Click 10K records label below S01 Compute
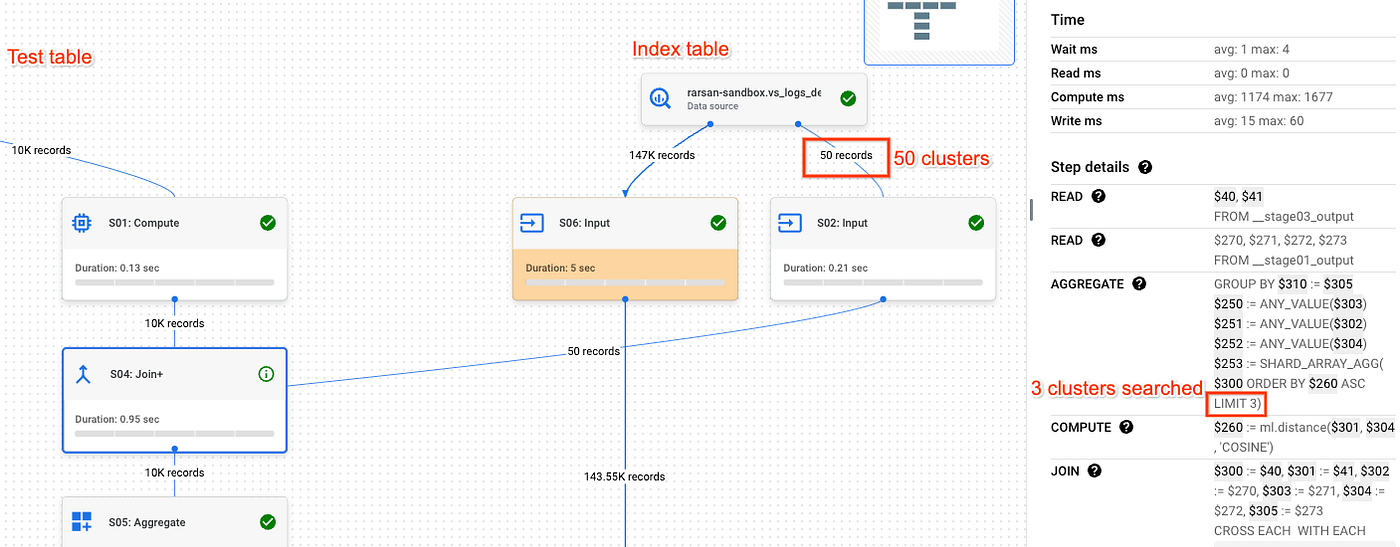The height and width of the screenshot is (547, 1400). [x=174, y=323]
